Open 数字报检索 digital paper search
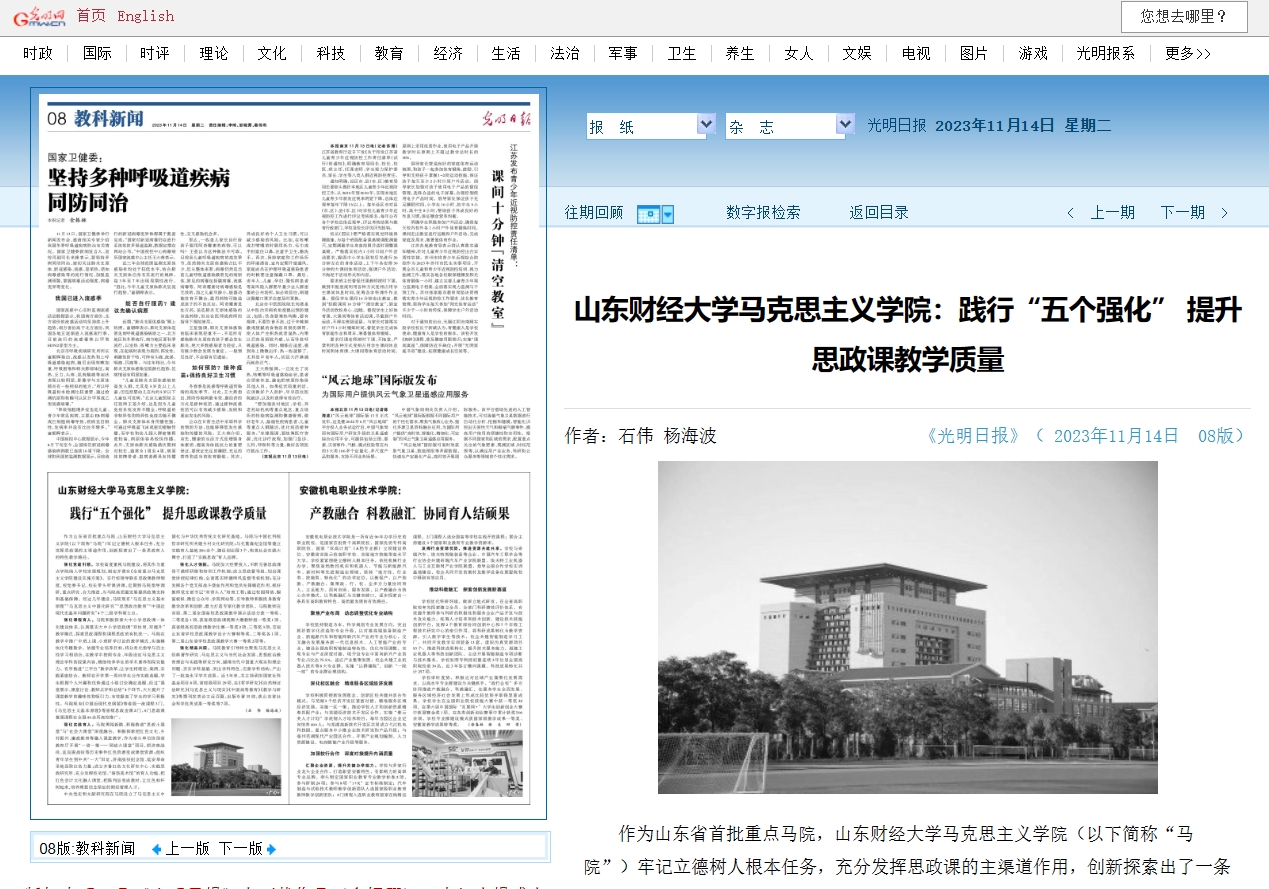Image resolution: width=1269 pixels, height=889 pixels. pos(763,212)
